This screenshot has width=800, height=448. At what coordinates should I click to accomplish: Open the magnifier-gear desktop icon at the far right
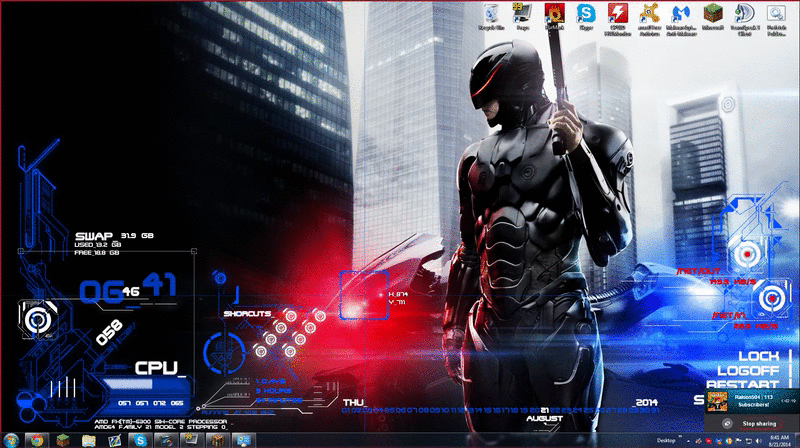[777, 20]
